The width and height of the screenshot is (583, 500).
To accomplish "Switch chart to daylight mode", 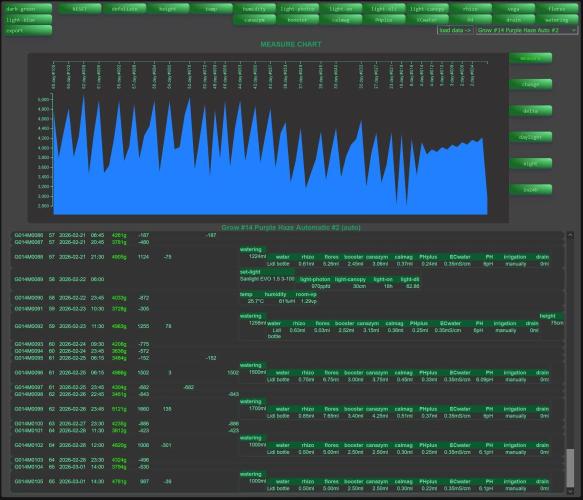I will pyautogui.click(x=531, y=137).
